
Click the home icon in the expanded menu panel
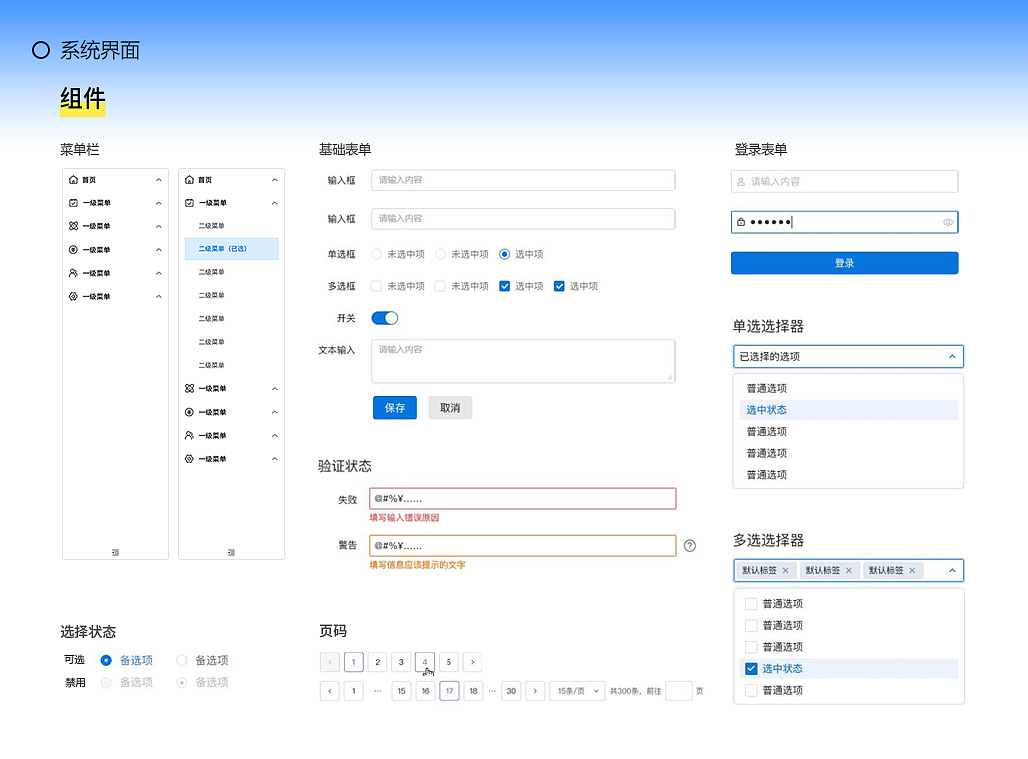189,180
